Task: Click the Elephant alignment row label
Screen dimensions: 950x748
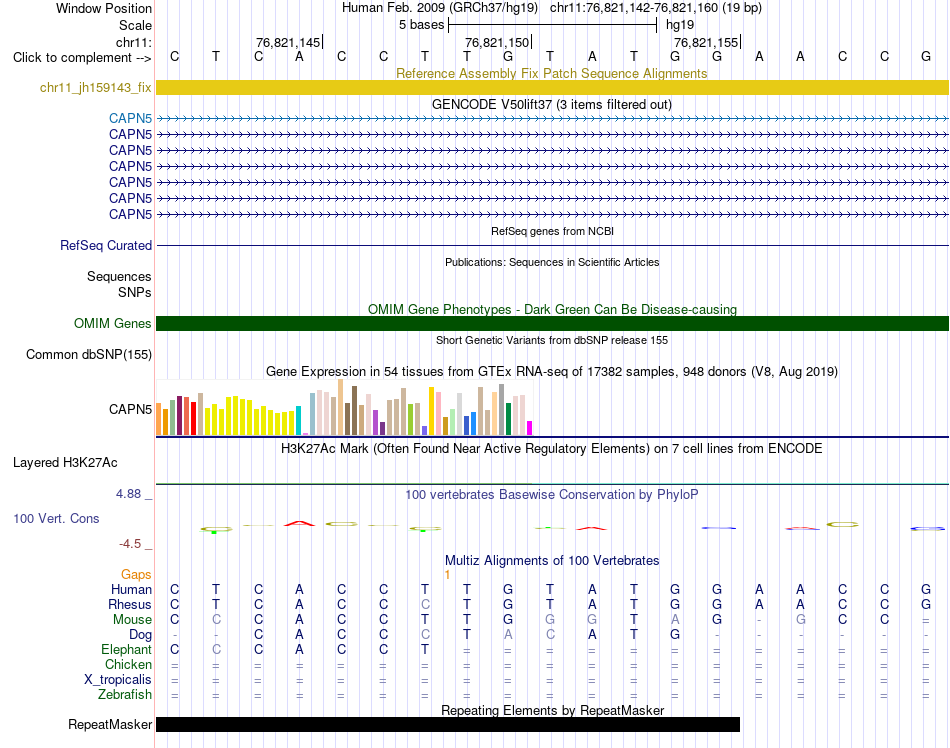Action: coord(126,649)
